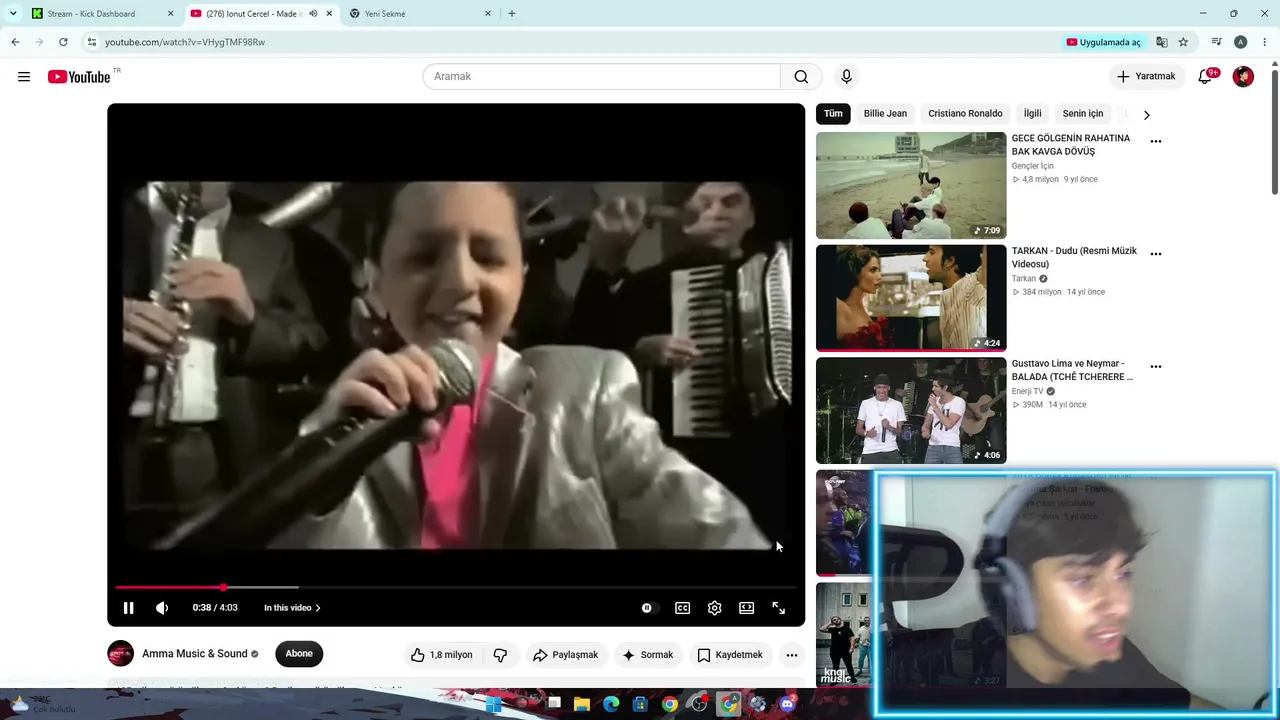Go back to the previous page
This screenshot has height=720, width=1280.
point(15,42)
